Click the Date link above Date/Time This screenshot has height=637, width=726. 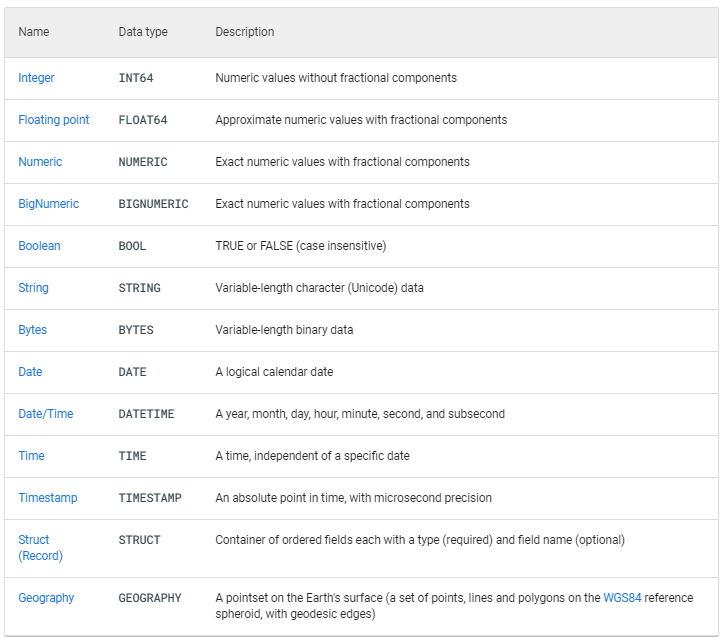(x=30, y=372)
